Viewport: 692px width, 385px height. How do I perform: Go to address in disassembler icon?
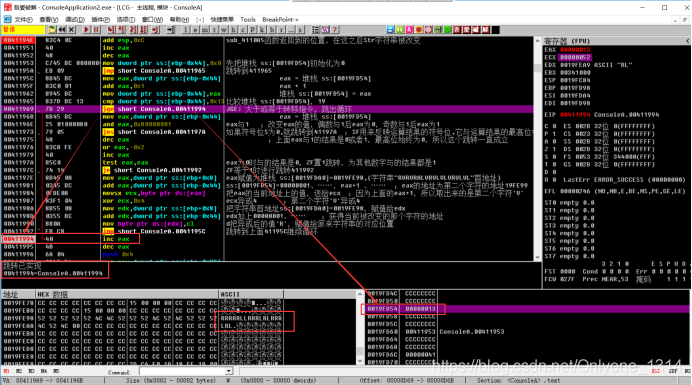coord(170,30)
